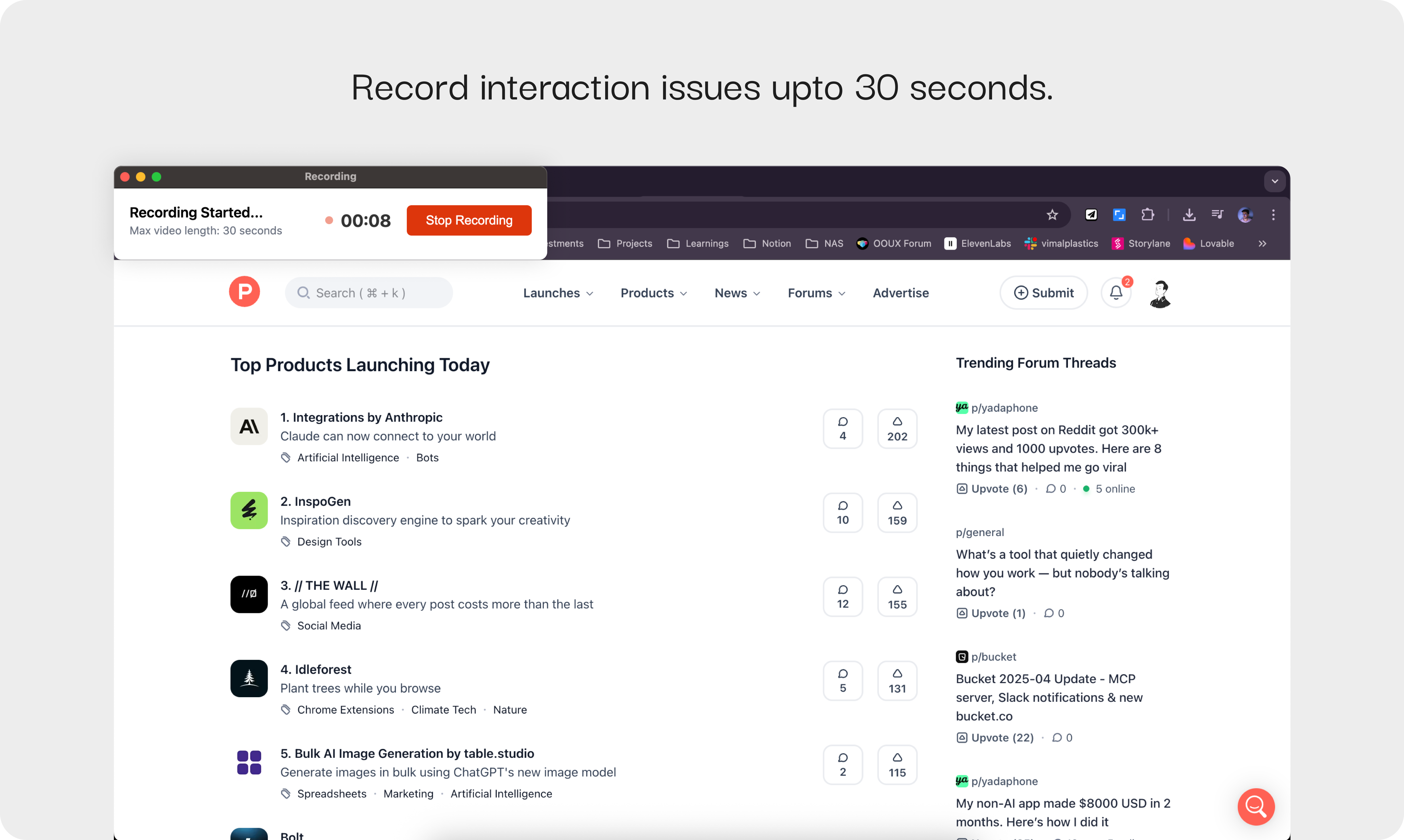1404x840 pixels.
Task: Expand the Launches menu
Action: pyautogui.click(x=558, y=293)
